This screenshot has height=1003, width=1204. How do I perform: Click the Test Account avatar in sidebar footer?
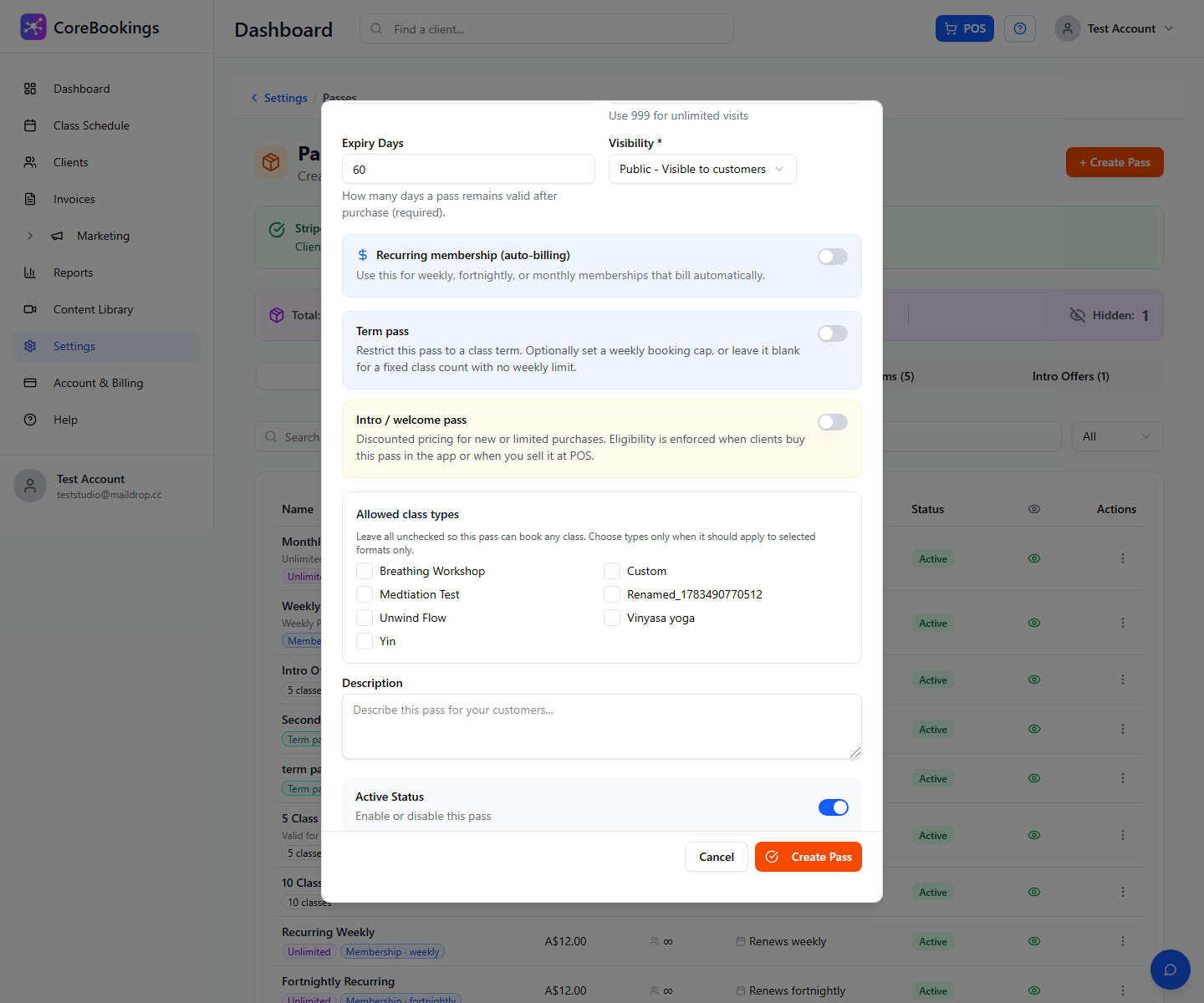[30, 486]
